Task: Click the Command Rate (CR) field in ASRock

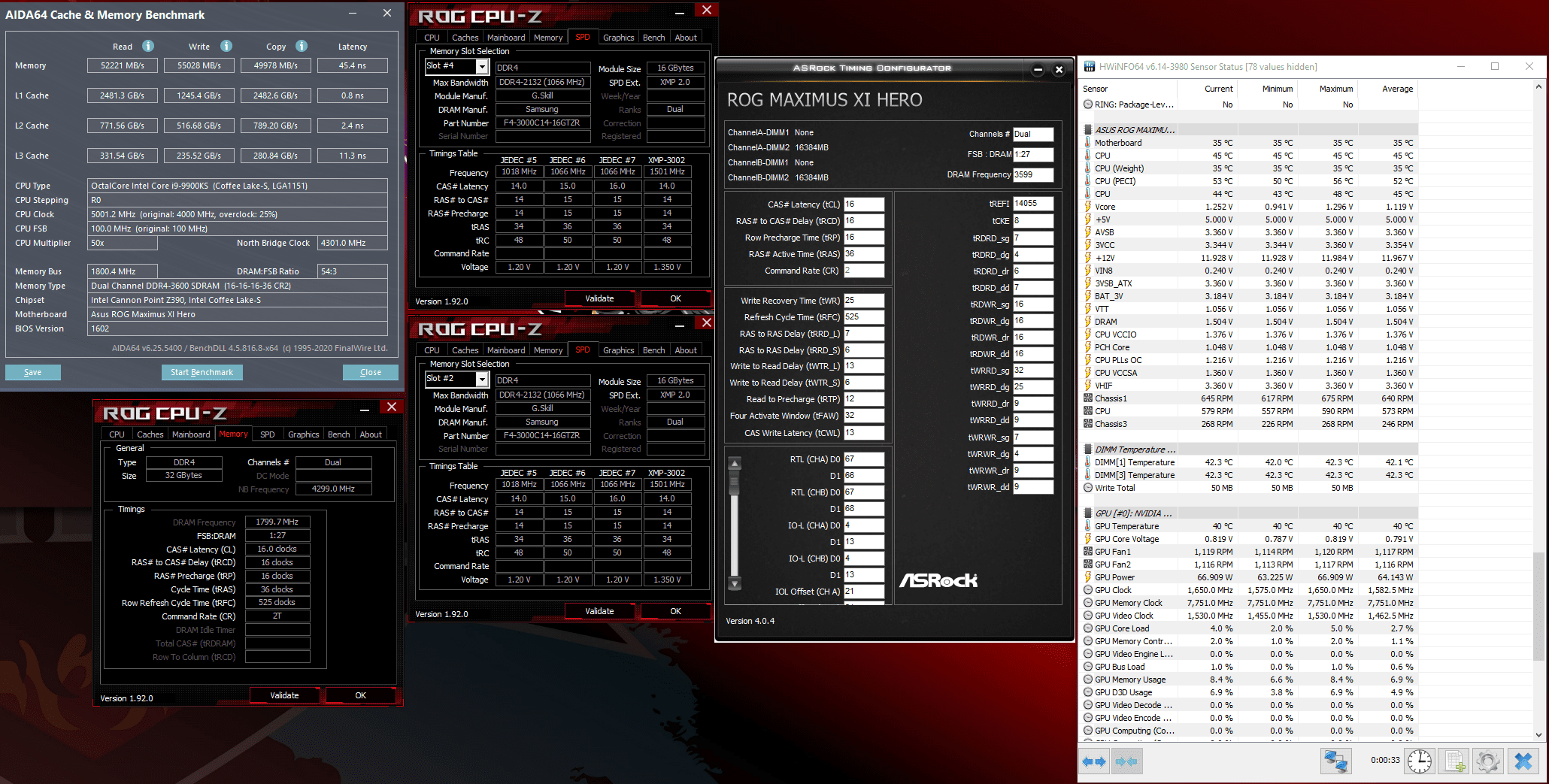Action: (864, 271)
